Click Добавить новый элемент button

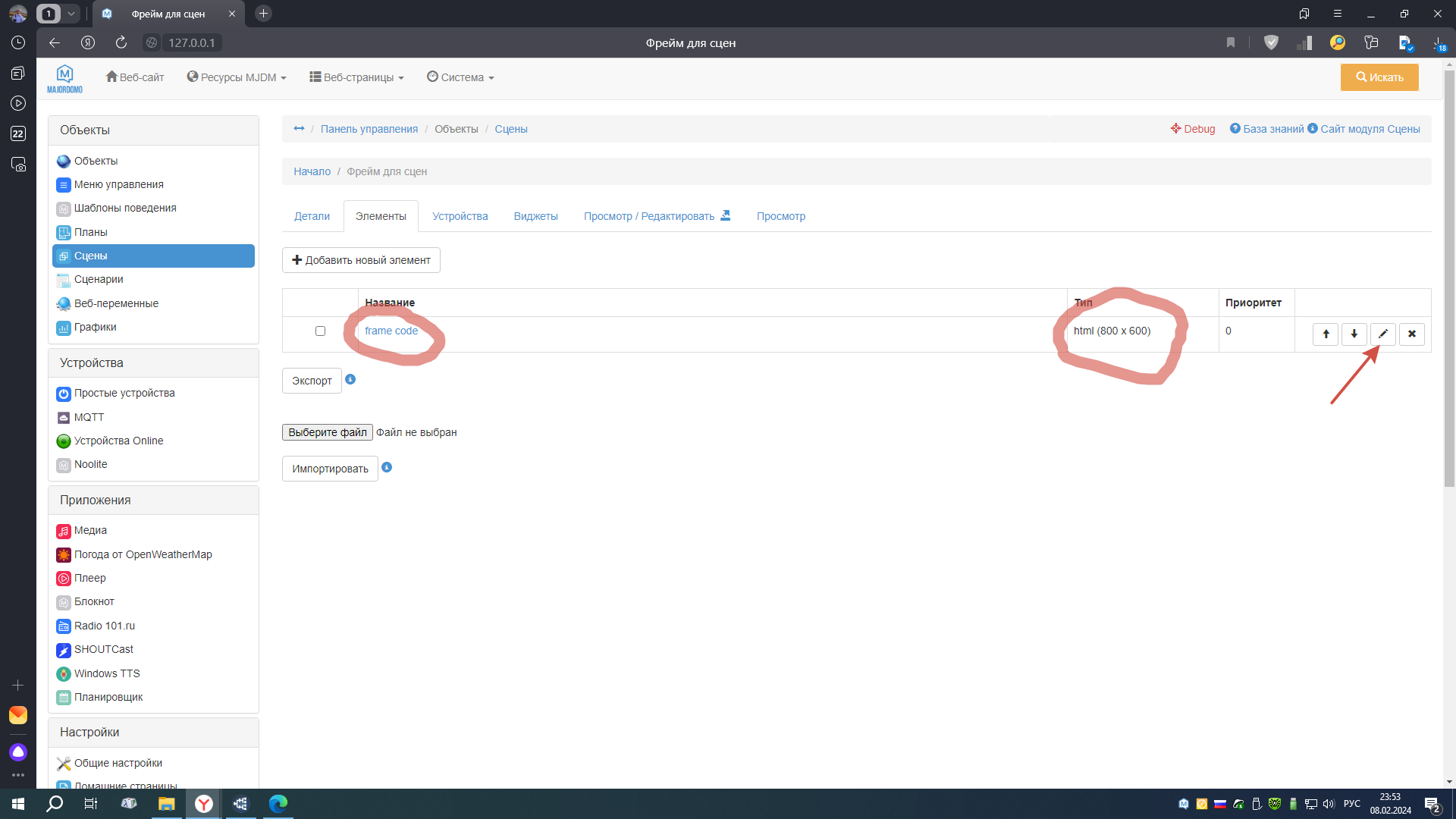(361, 260)
